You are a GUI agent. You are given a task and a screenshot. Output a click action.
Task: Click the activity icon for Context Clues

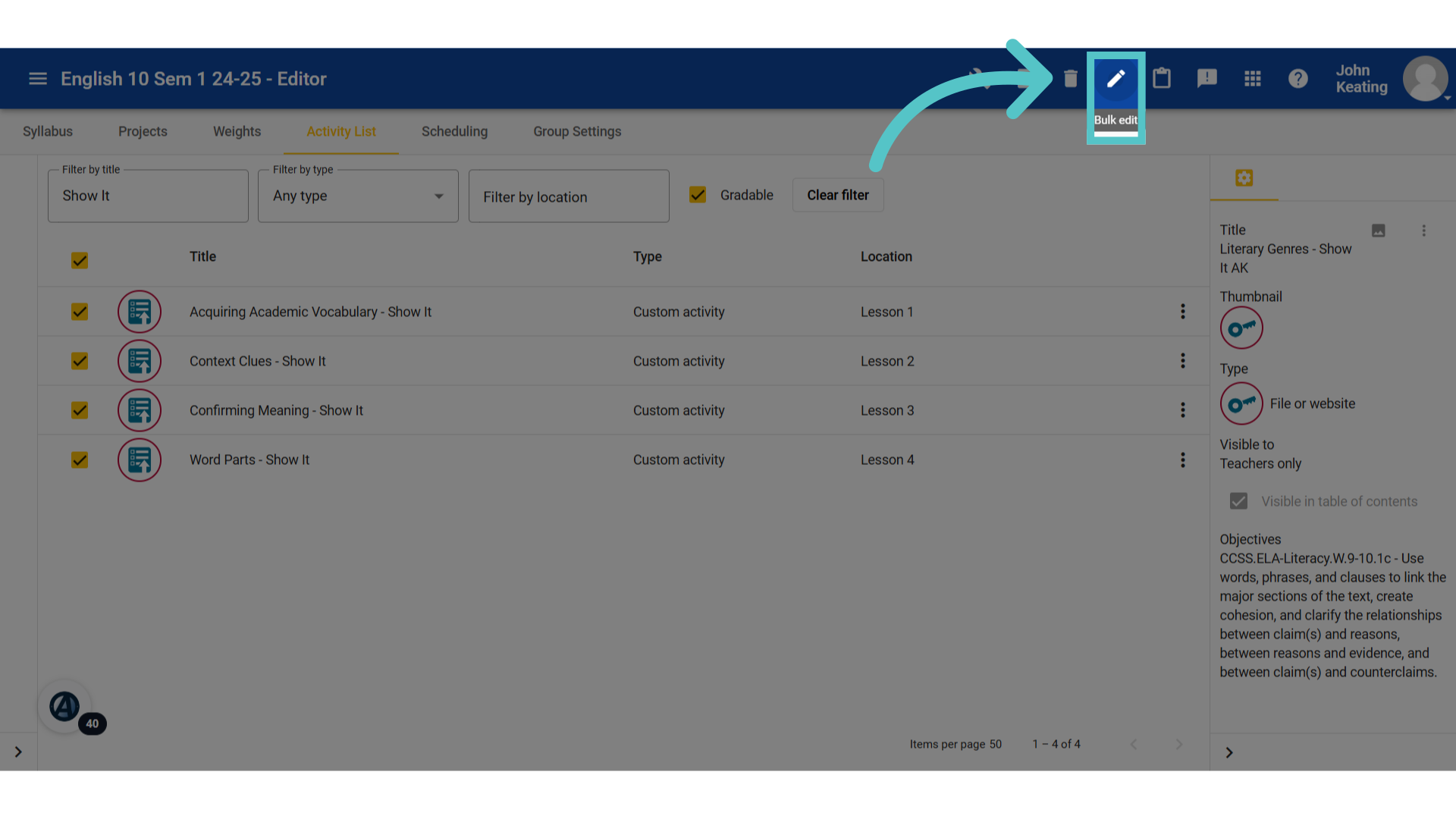[x=140, y=361]
